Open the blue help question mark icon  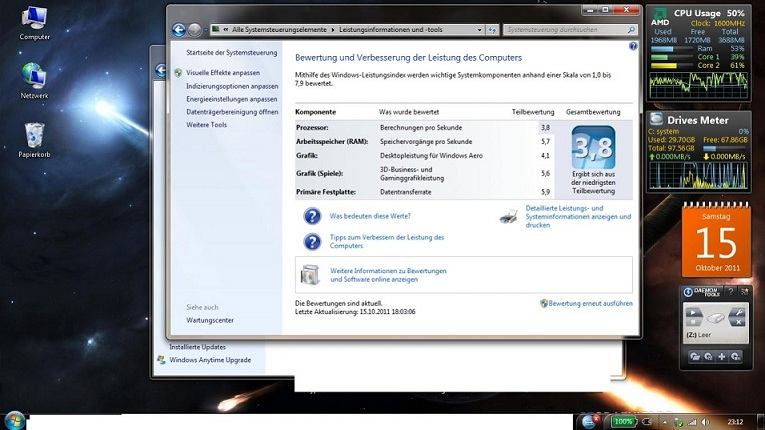coord(633,46)
